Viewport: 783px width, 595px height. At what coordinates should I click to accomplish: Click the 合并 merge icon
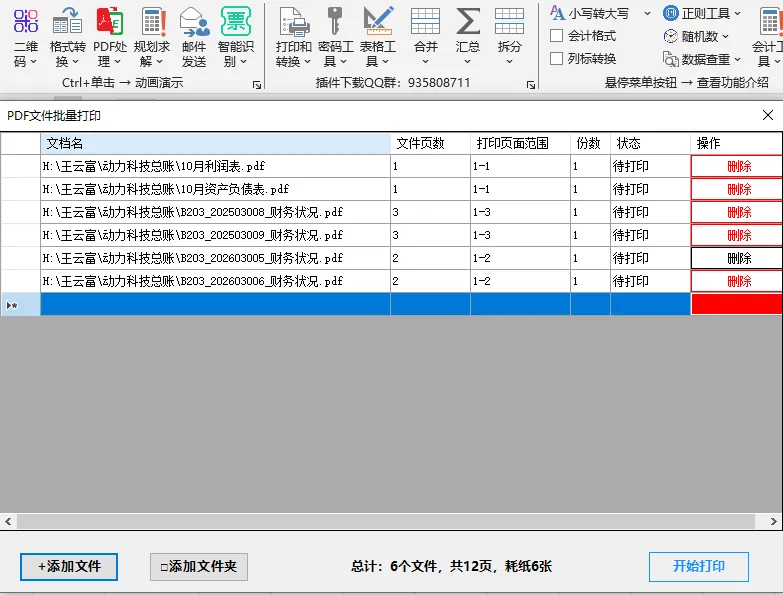(x=425, y=21)
